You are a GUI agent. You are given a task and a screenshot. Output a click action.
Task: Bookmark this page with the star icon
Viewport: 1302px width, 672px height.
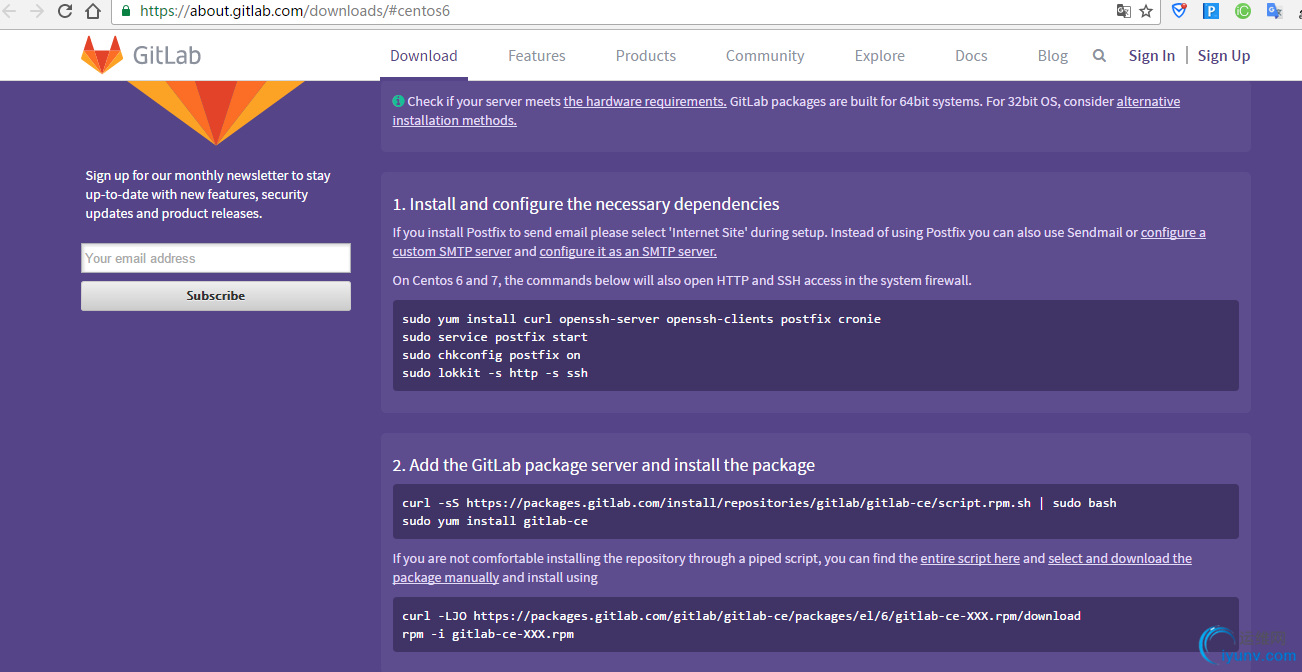(1146, 12)
